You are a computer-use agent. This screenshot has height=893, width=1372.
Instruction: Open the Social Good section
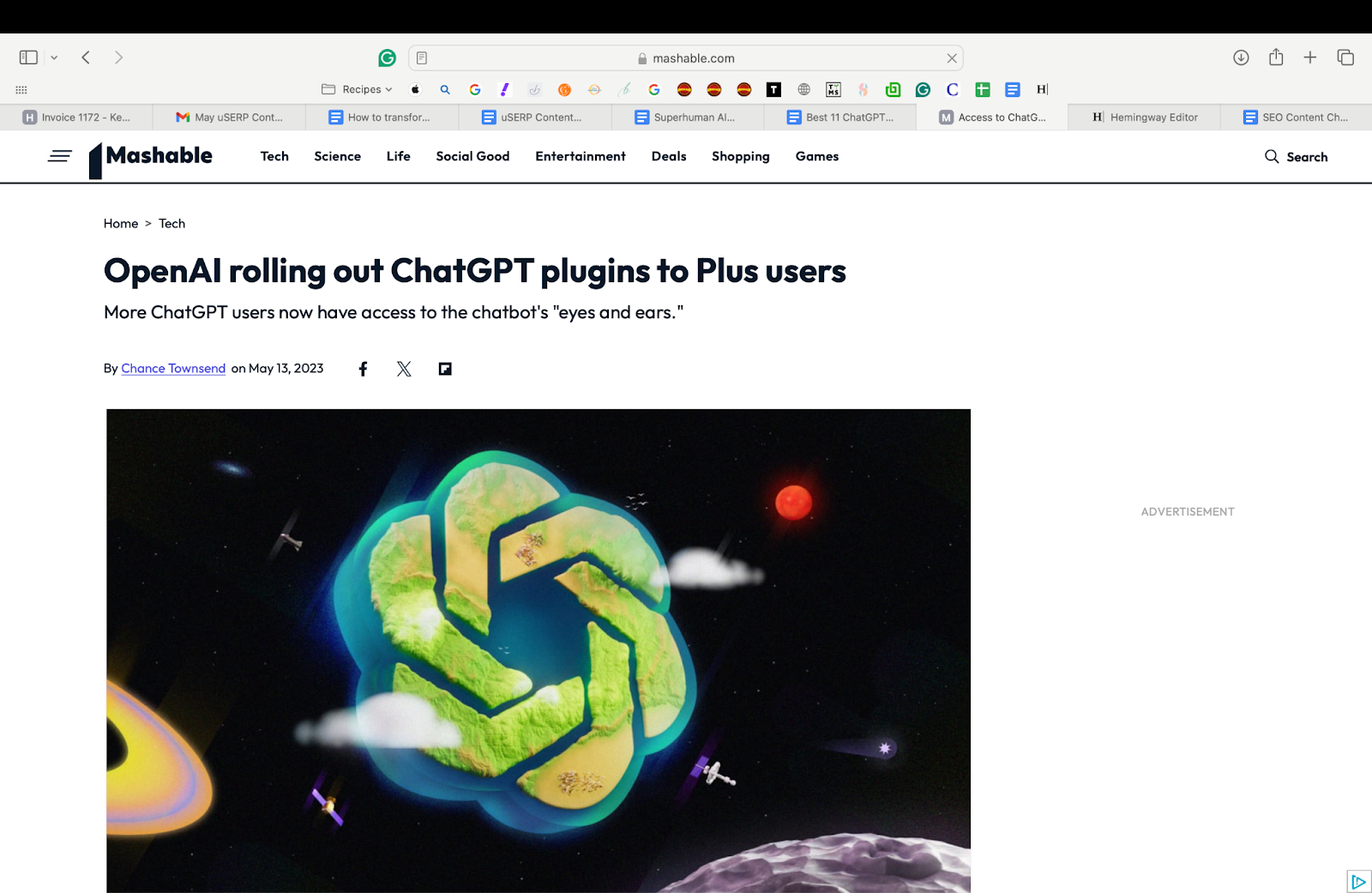click(472, 156)
